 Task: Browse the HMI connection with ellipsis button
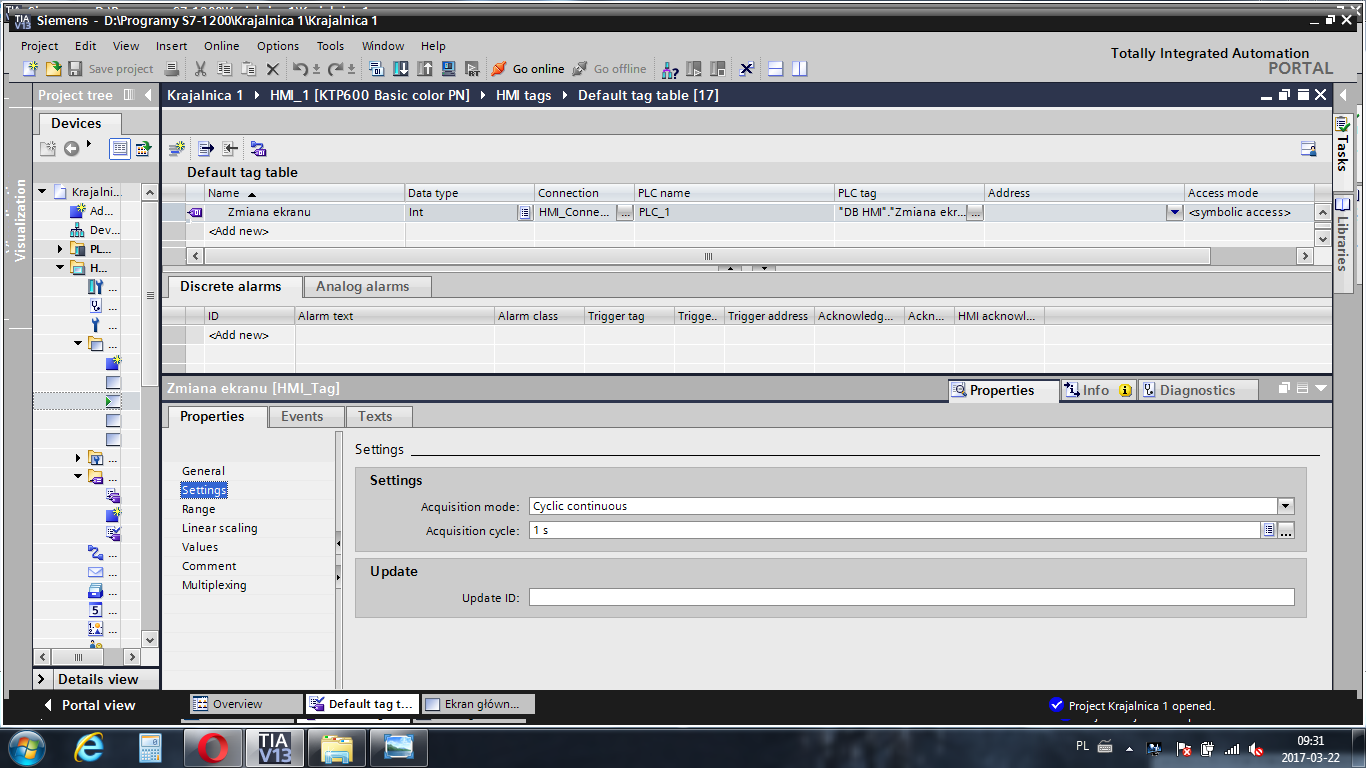click(624, 212)
